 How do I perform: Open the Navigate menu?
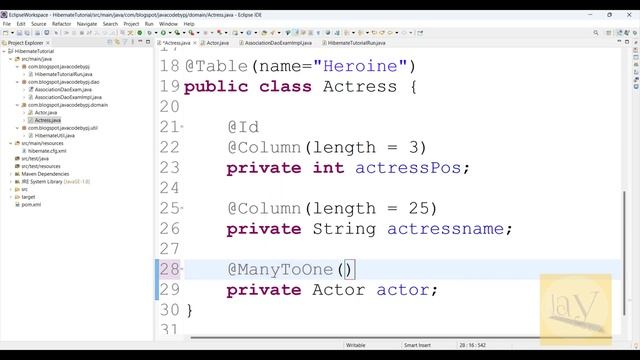point(87,24)
